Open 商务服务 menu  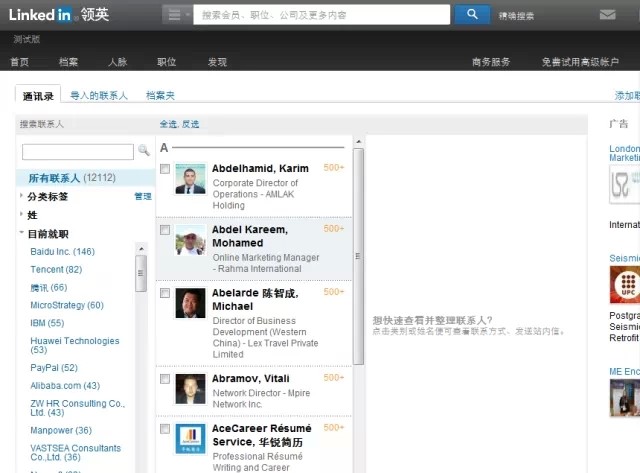point(491,62)
